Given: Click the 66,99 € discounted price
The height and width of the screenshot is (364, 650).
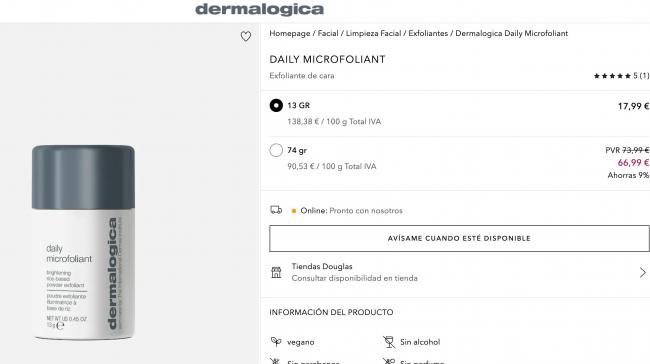Looking at the screenshot, I should click(633, 163).
